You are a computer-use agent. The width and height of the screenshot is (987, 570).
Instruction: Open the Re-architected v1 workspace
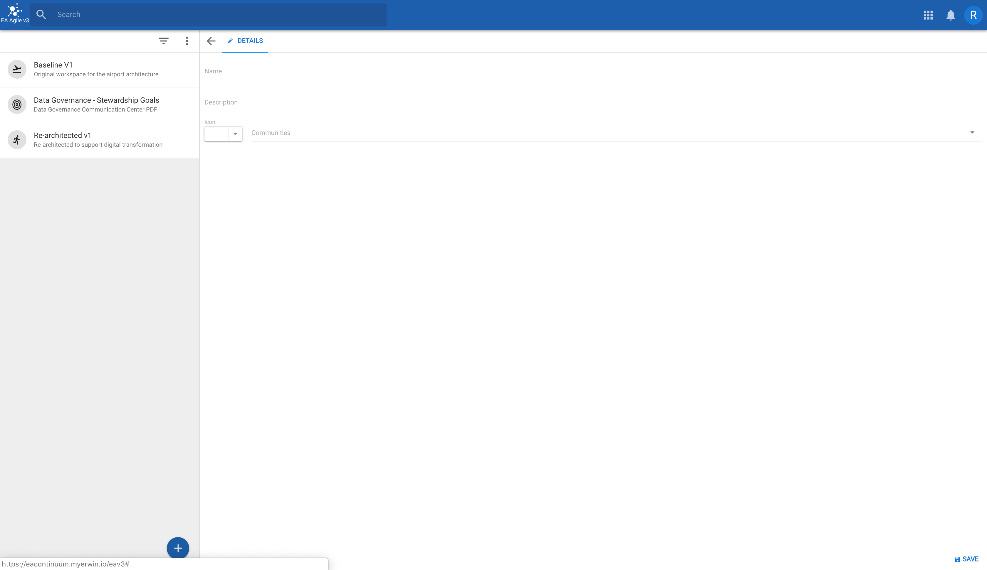(99, 140)
